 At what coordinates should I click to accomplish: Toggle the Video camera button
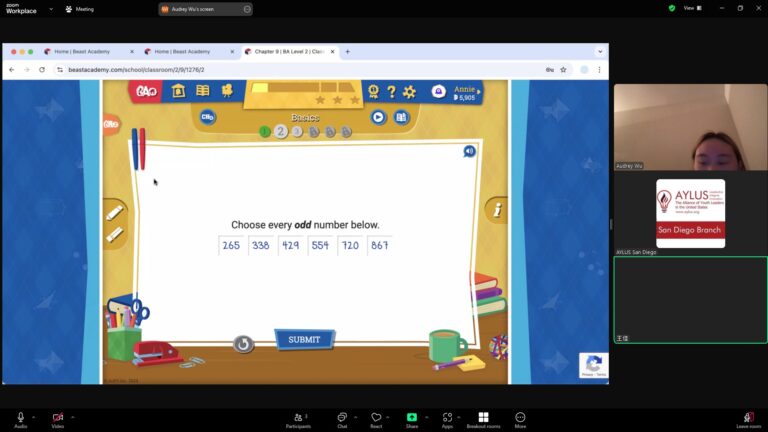tap(58, 420)
